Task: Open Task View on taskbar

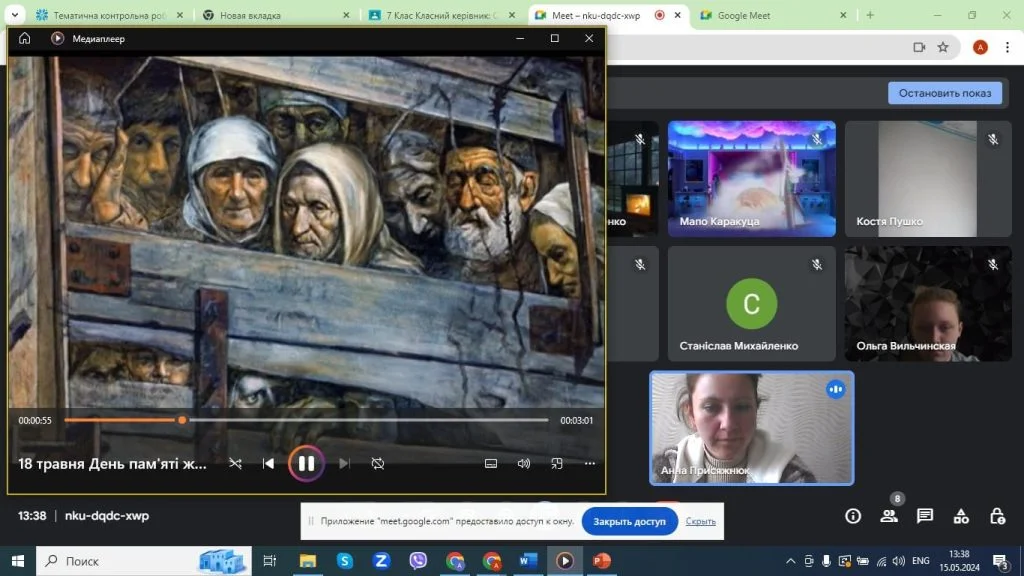Action: click(x=269, y=561)
